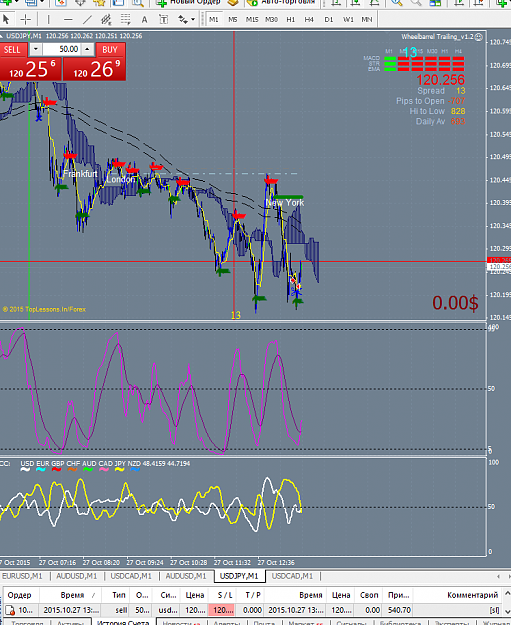Increase volume with the up arrow
511x625 pixels.
tap(87, 49)
